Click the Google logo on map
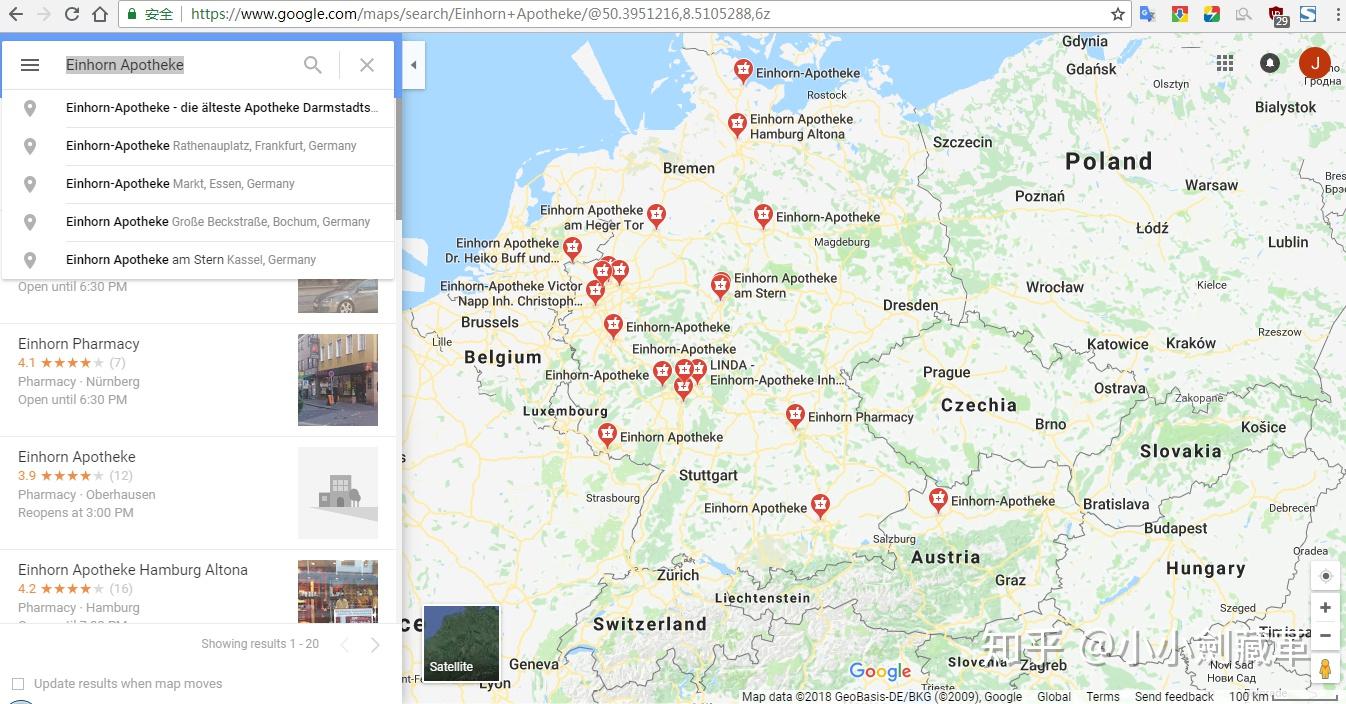This screenshot has width=1346, height=704. pos(880,672)
